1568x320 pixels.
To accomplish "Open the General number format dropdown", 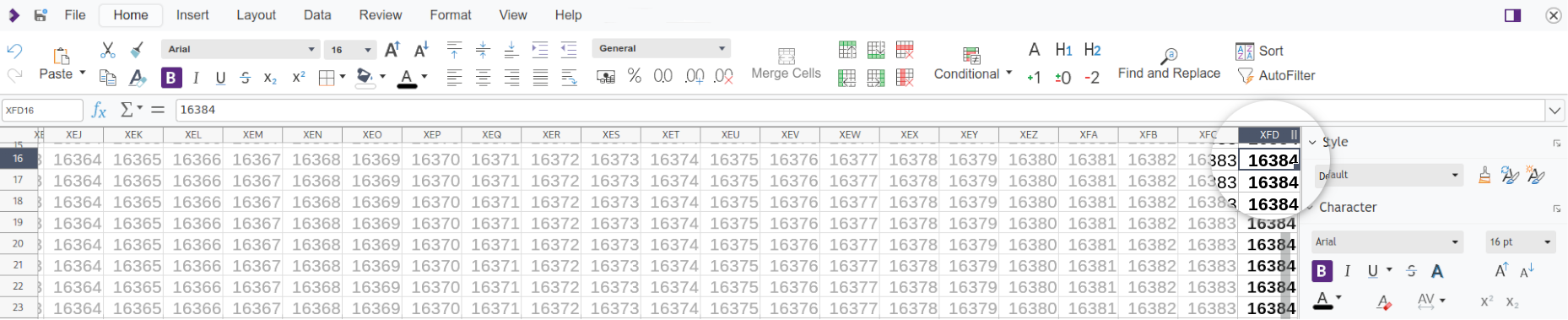I will [x=722, y=48].
